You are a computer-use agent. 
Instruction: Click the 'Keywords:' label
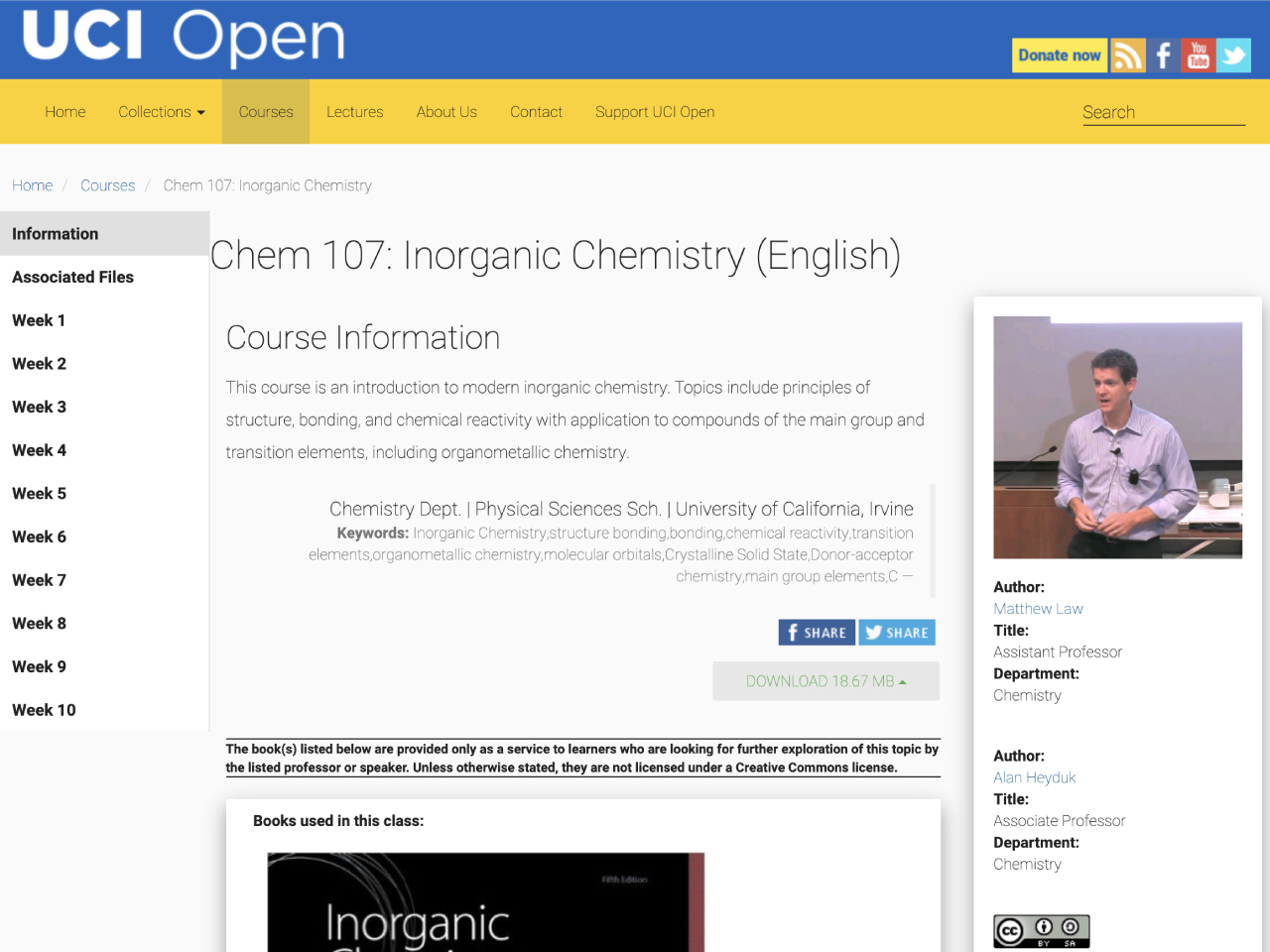[x=372, y=534]
